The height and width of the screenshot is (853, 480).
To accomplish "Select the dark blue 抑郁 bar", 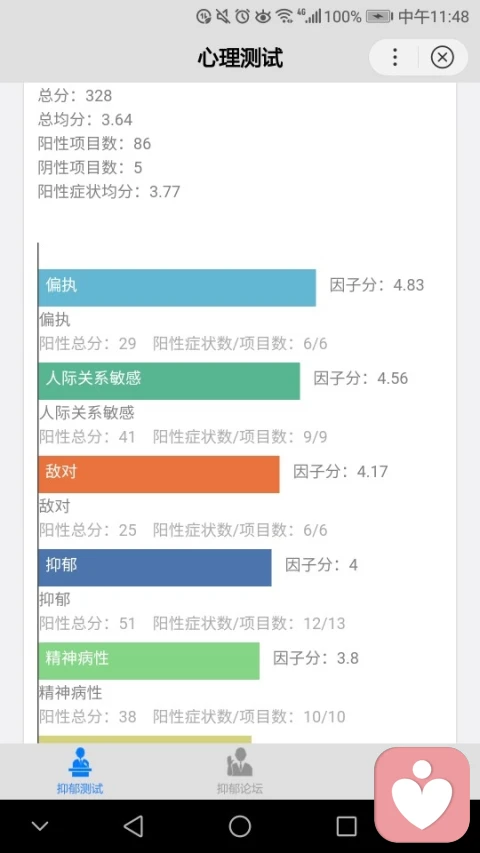I will click(155, 567).
